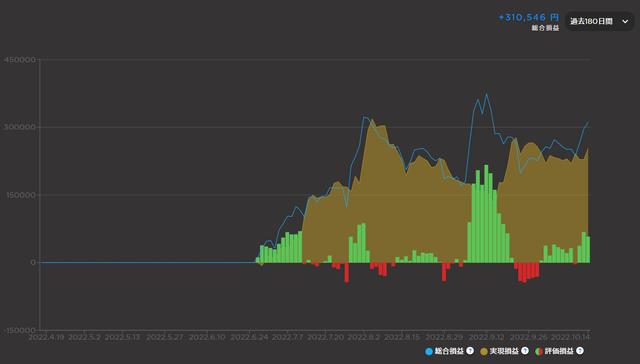Click the 2022.7.7 x-axis date label

pos(287,337)
